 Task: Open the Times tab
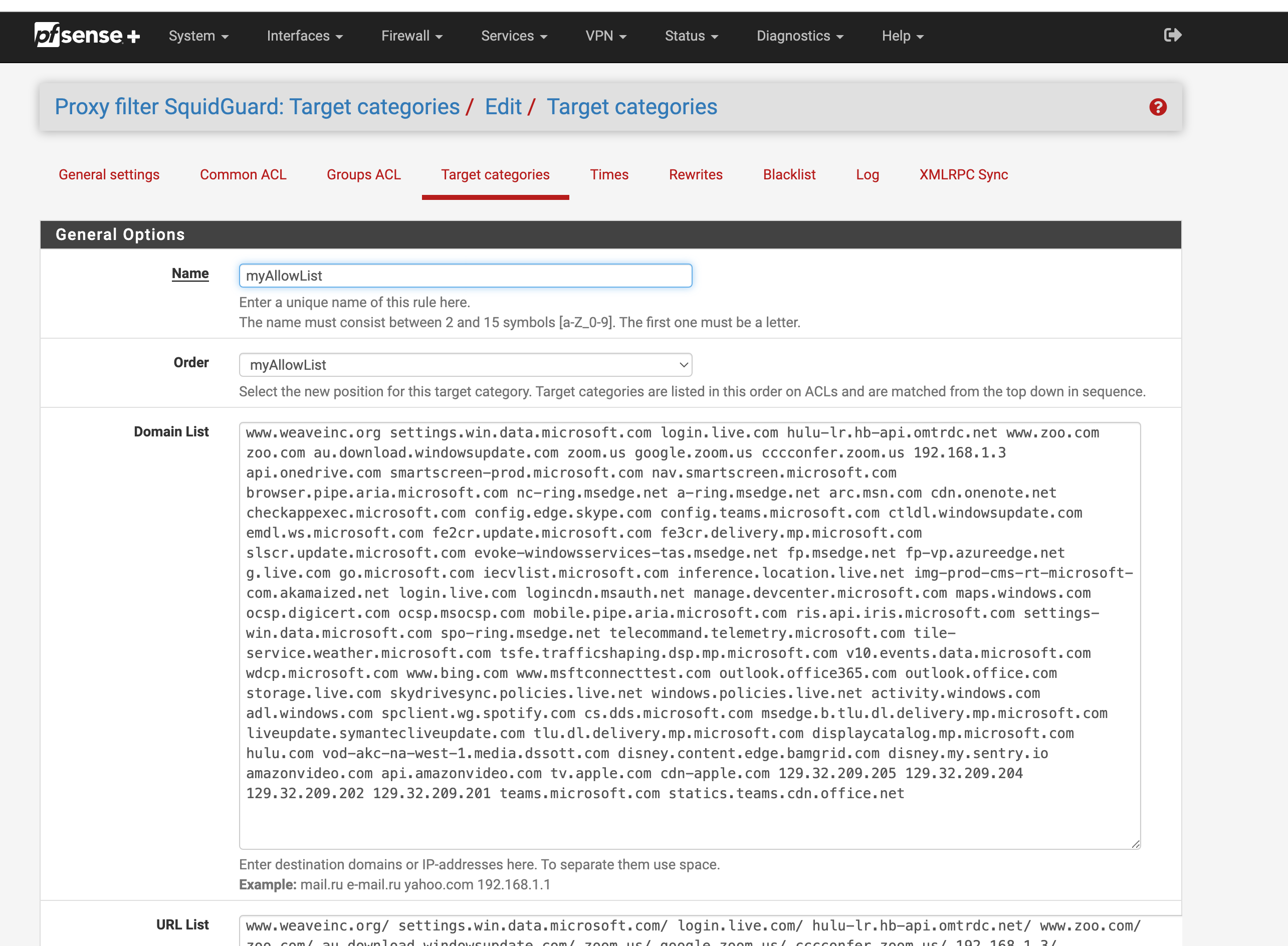click(x=609, y=175)
